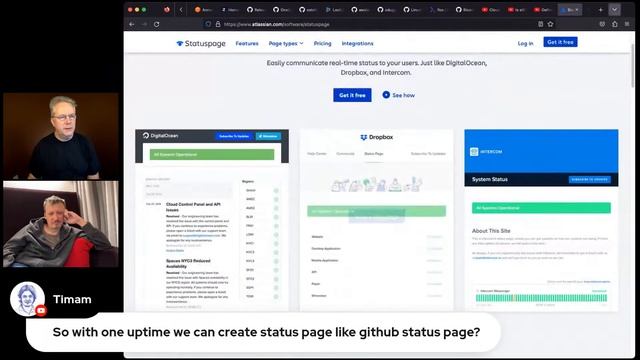The image size is (640, 360).
Task: Click 'About This Site' heading
Action: [491, 231]
